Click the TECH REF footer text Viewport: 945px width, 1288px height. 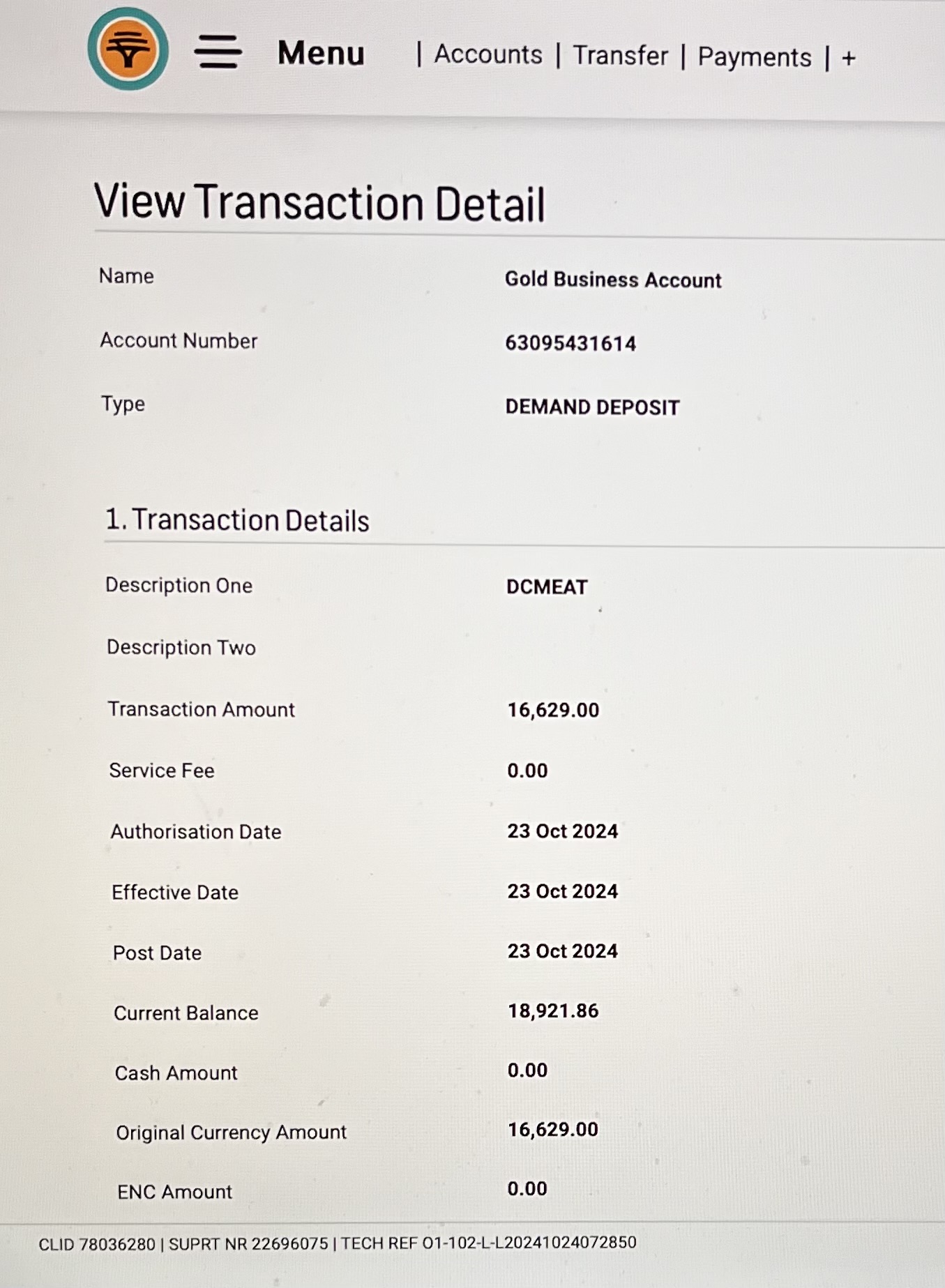click(488, 1243)
